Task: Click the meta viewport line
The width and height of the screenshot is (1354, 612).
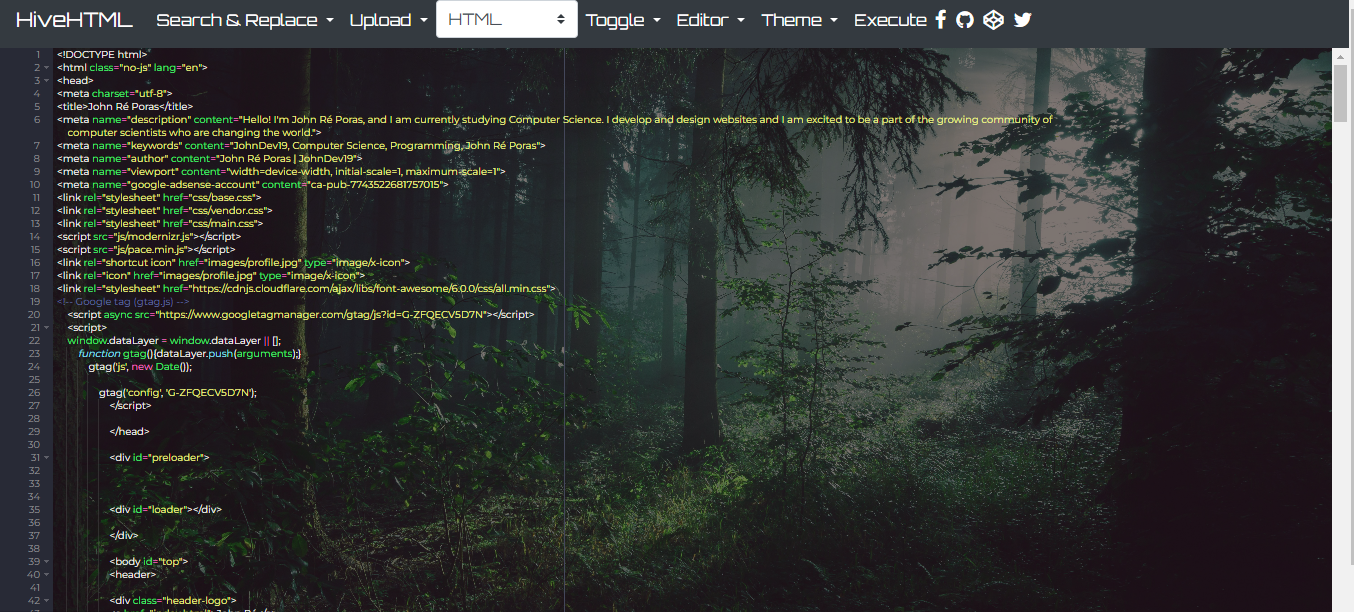Action: (281, 171)
